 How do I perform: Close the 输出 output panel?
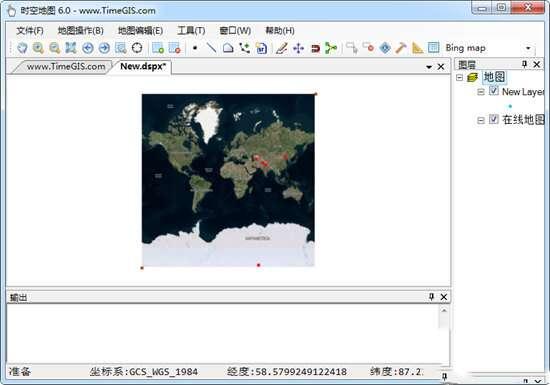click(444, 297)
